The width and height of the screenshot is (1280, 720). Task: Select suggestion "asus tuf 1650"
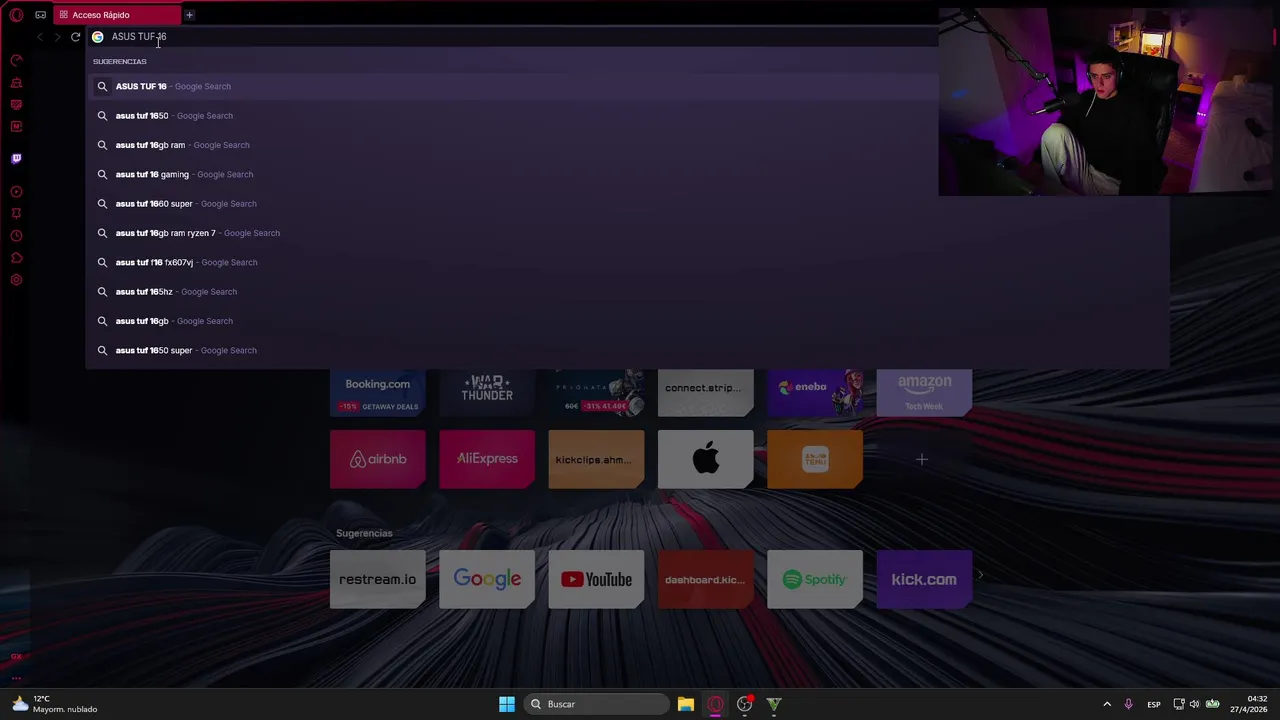point(512,116)
